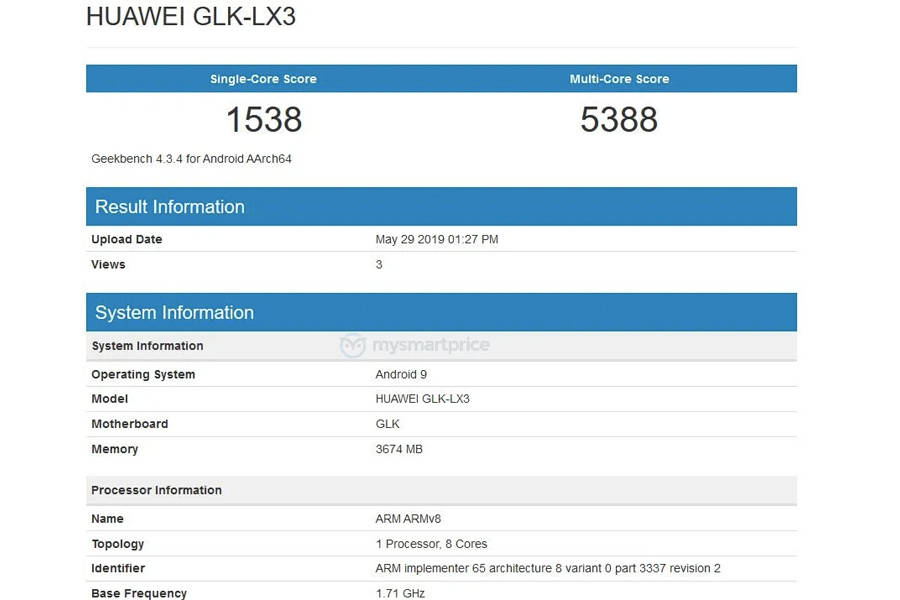This screenshot has height=600, width=900.
Task: Click the 1538 single-core score value
Action: (263, 120)
